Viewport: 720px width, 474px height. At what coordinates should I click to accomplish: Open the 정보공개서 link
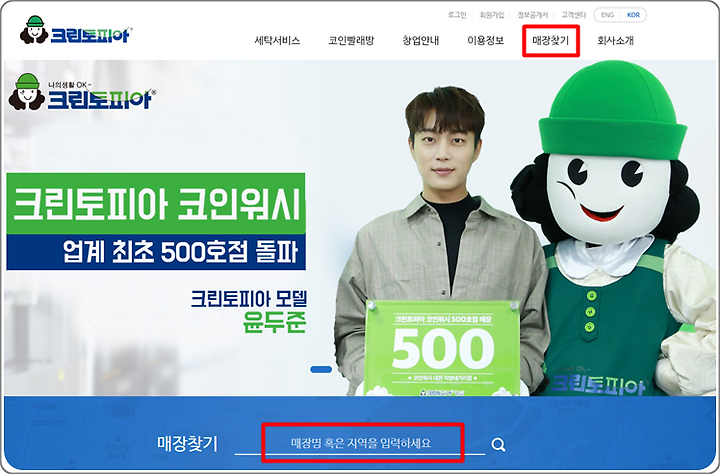[x=533, y=15]
